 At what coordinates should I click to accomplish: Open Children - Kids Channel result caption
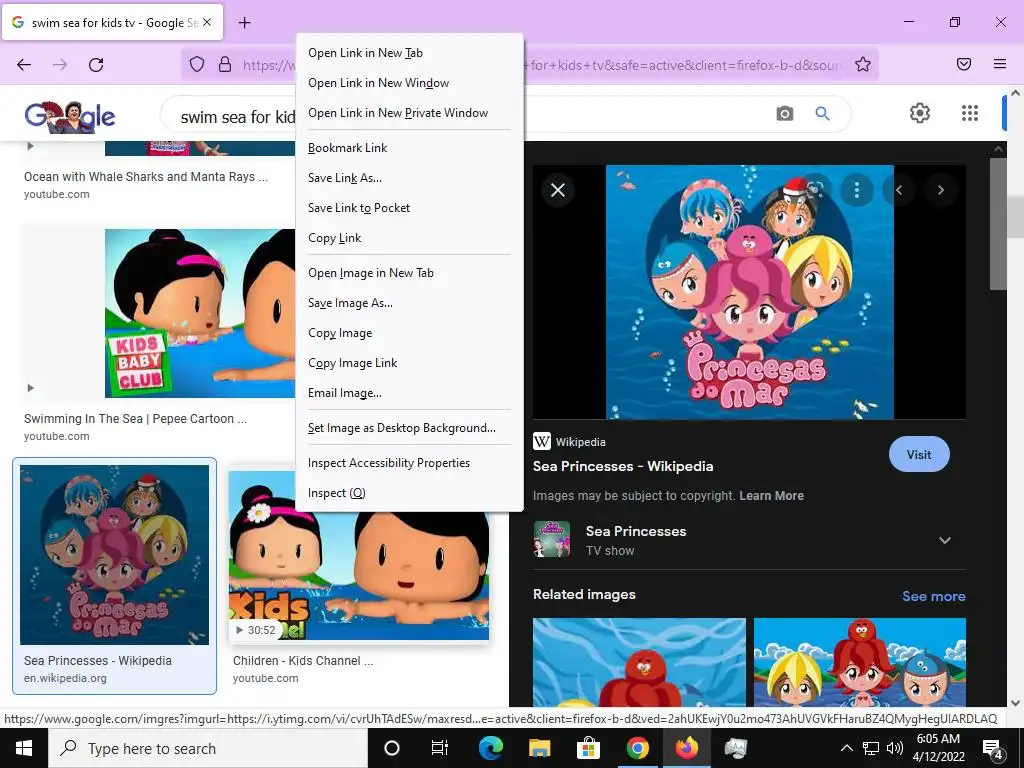(303, 661)
